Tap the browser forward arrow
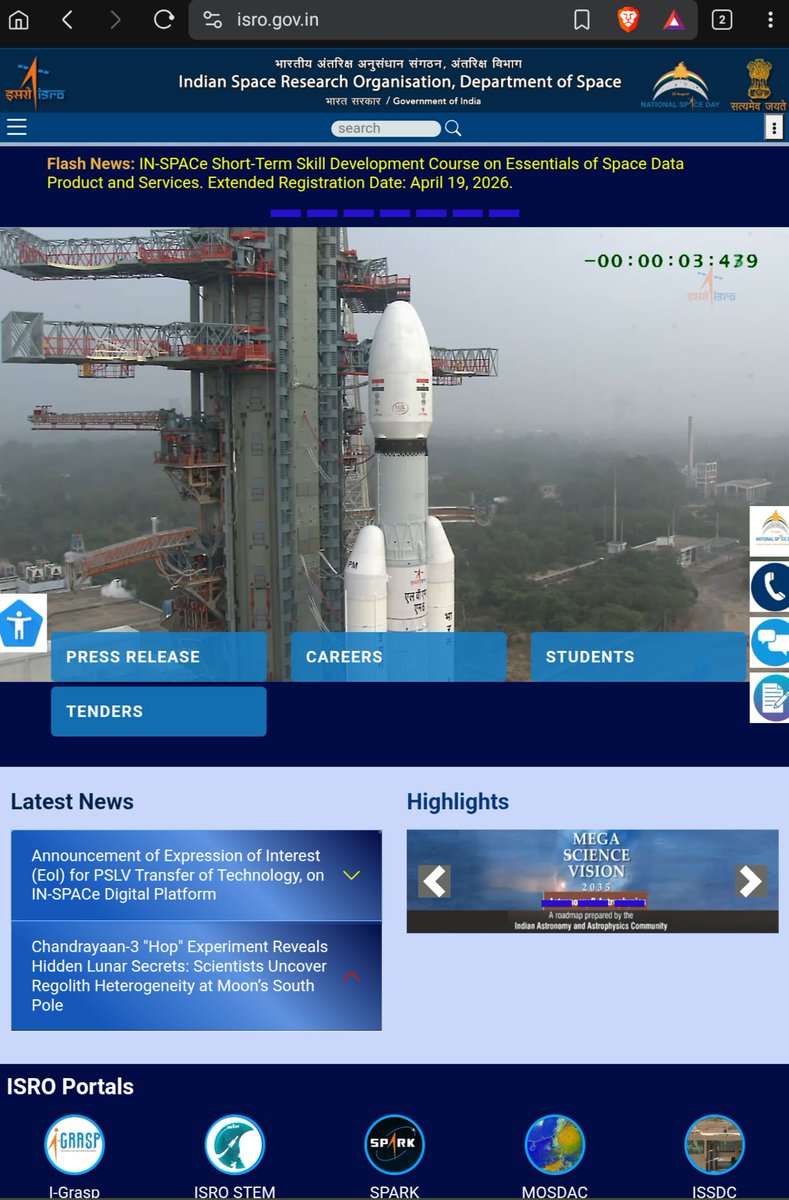The height and width of the screenshot is (1200, 789). tap(115, 19)
